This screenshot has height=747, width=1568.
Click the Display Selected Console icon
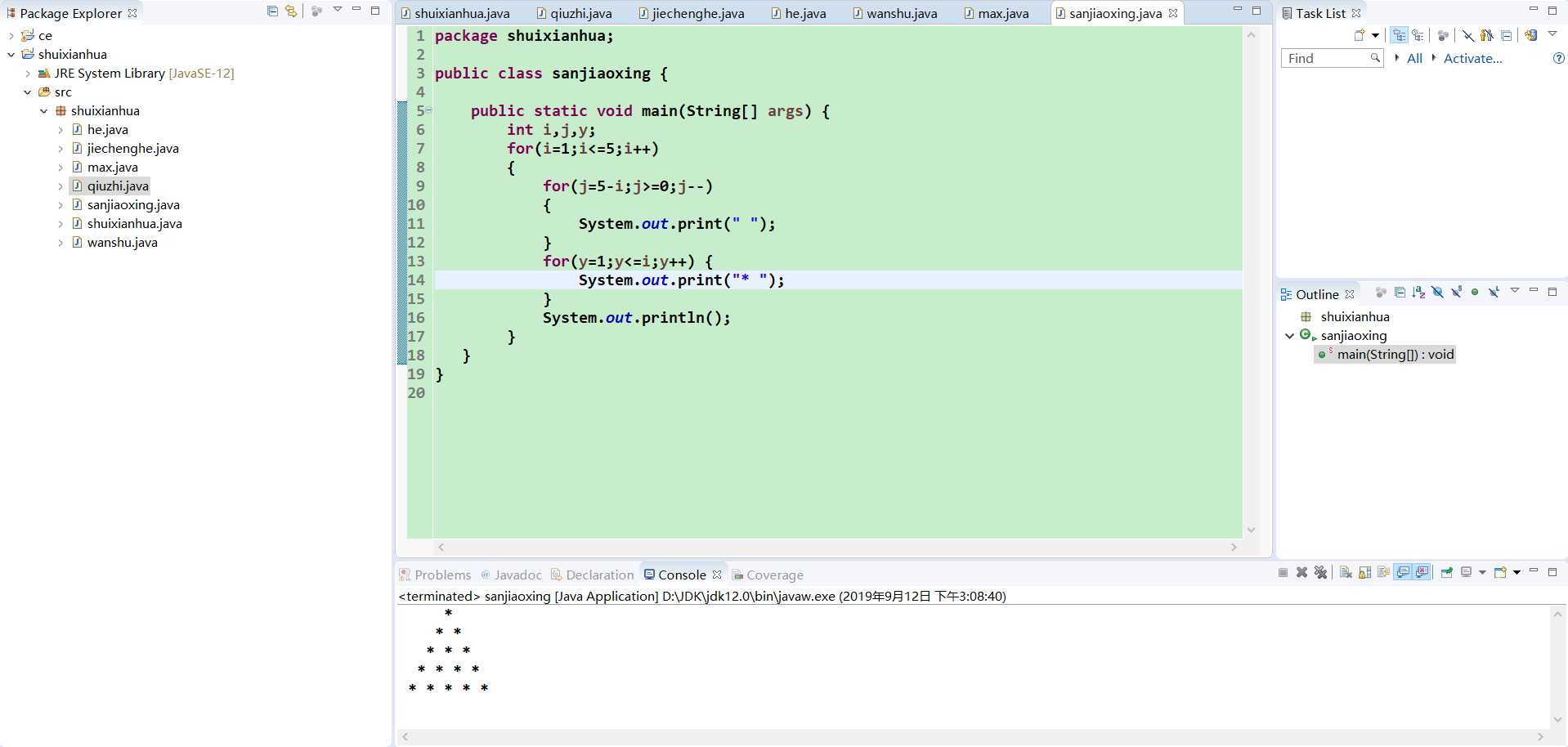coord(1467,573)
